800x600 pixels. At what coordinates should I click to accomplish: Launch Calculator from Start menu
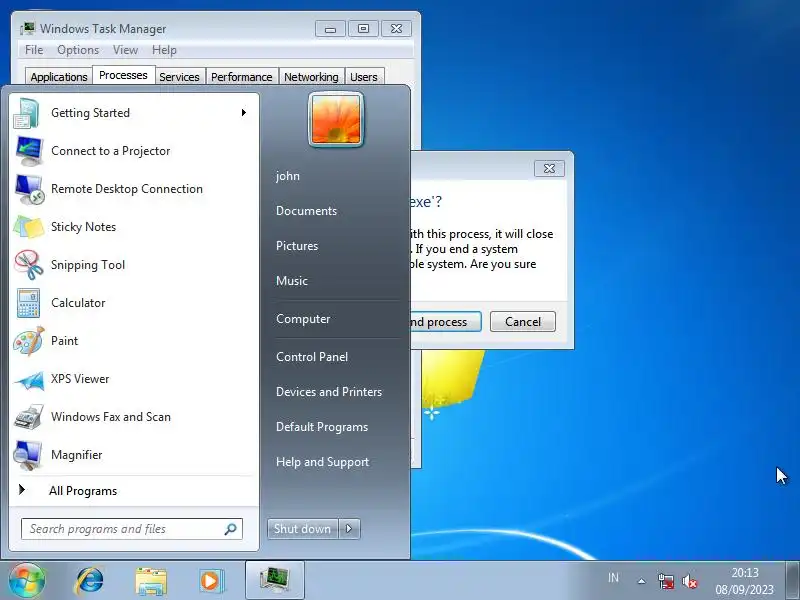[133, 303]
